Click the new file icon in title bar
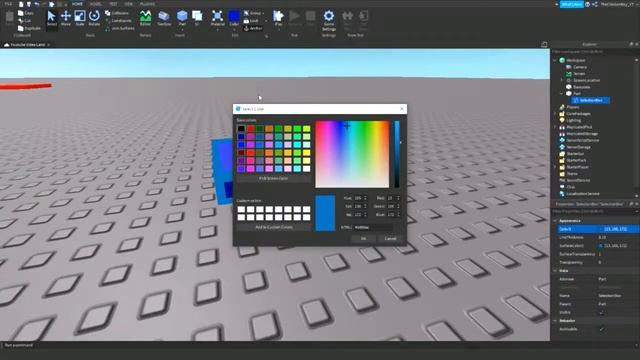Image resolution: width=640 pixels, height=360 pixels. [21, 4]
